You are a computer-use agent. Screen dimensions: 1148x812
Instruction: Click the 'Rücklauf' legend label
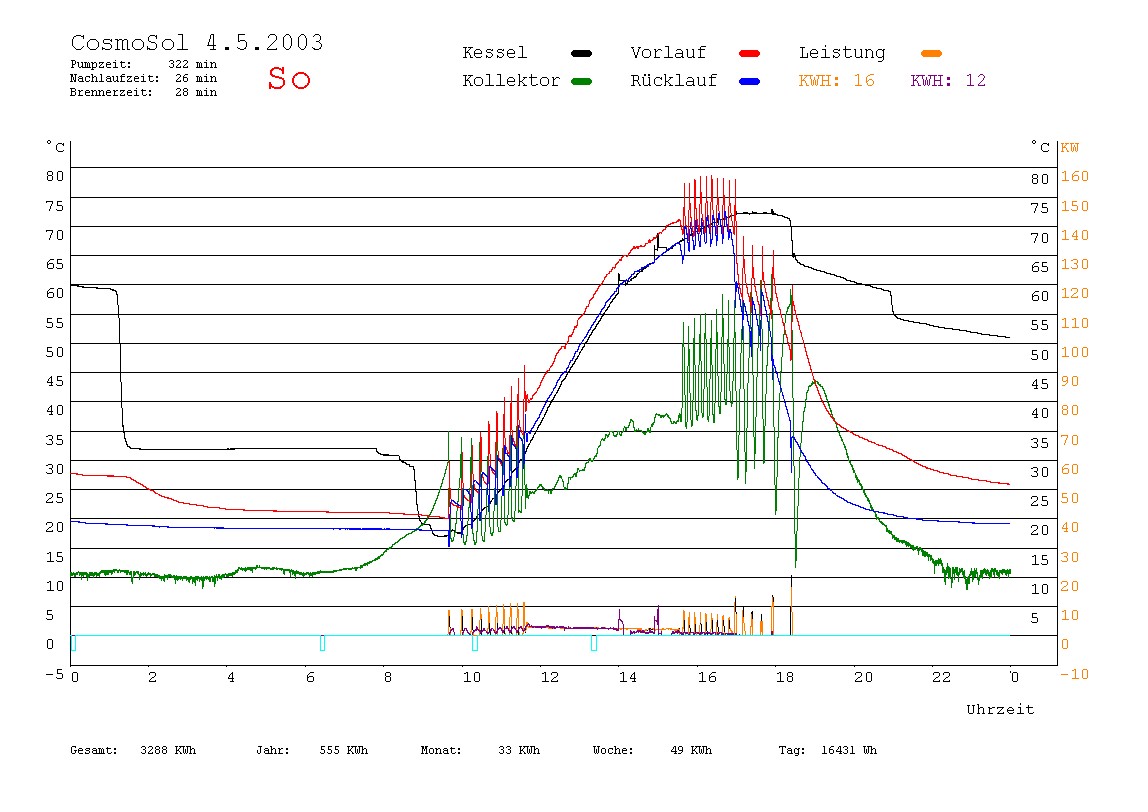(x=674, y=81)
